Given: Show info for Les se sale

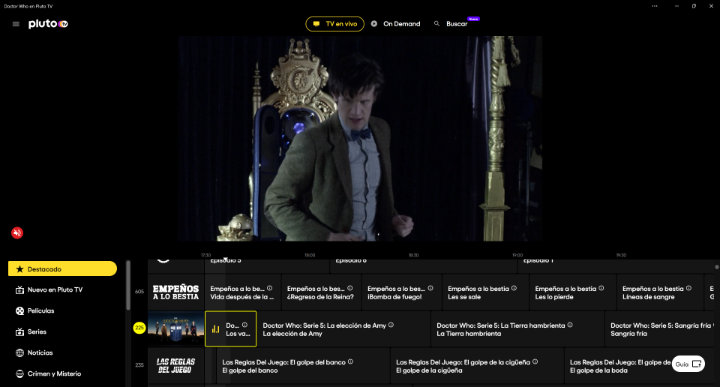Looking at the screenshot, I should pos(514,288).
